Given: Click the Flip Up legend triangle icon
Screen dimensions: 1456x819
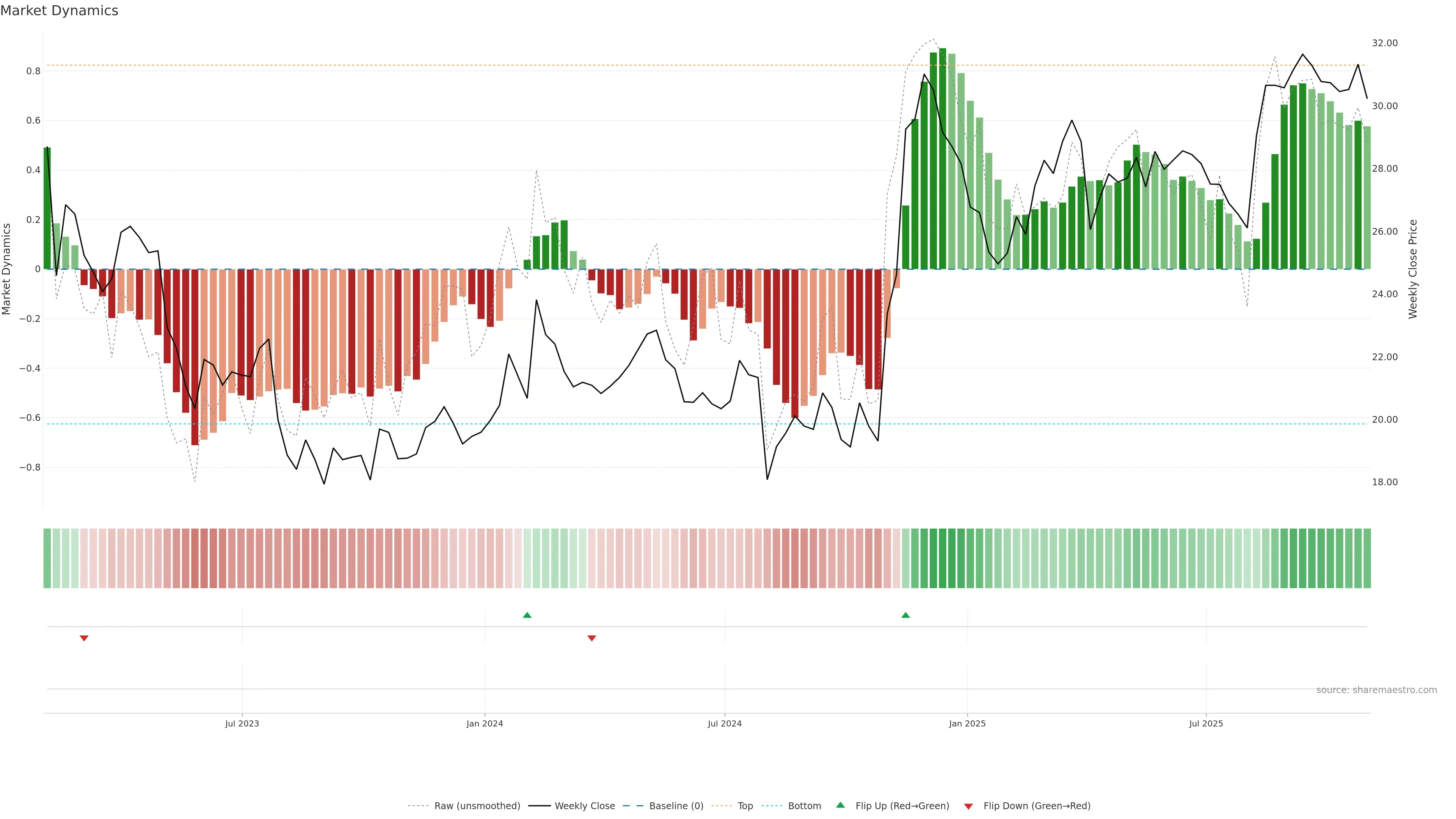Looking at the screenshot, I should point(841,805).
